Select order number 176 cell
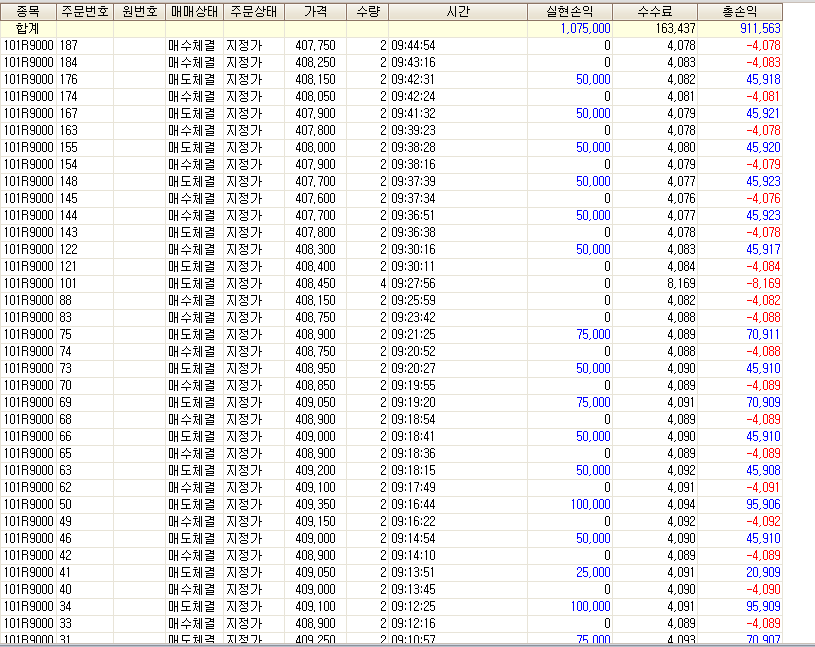 pyautogui.click(x=69, y=80)
